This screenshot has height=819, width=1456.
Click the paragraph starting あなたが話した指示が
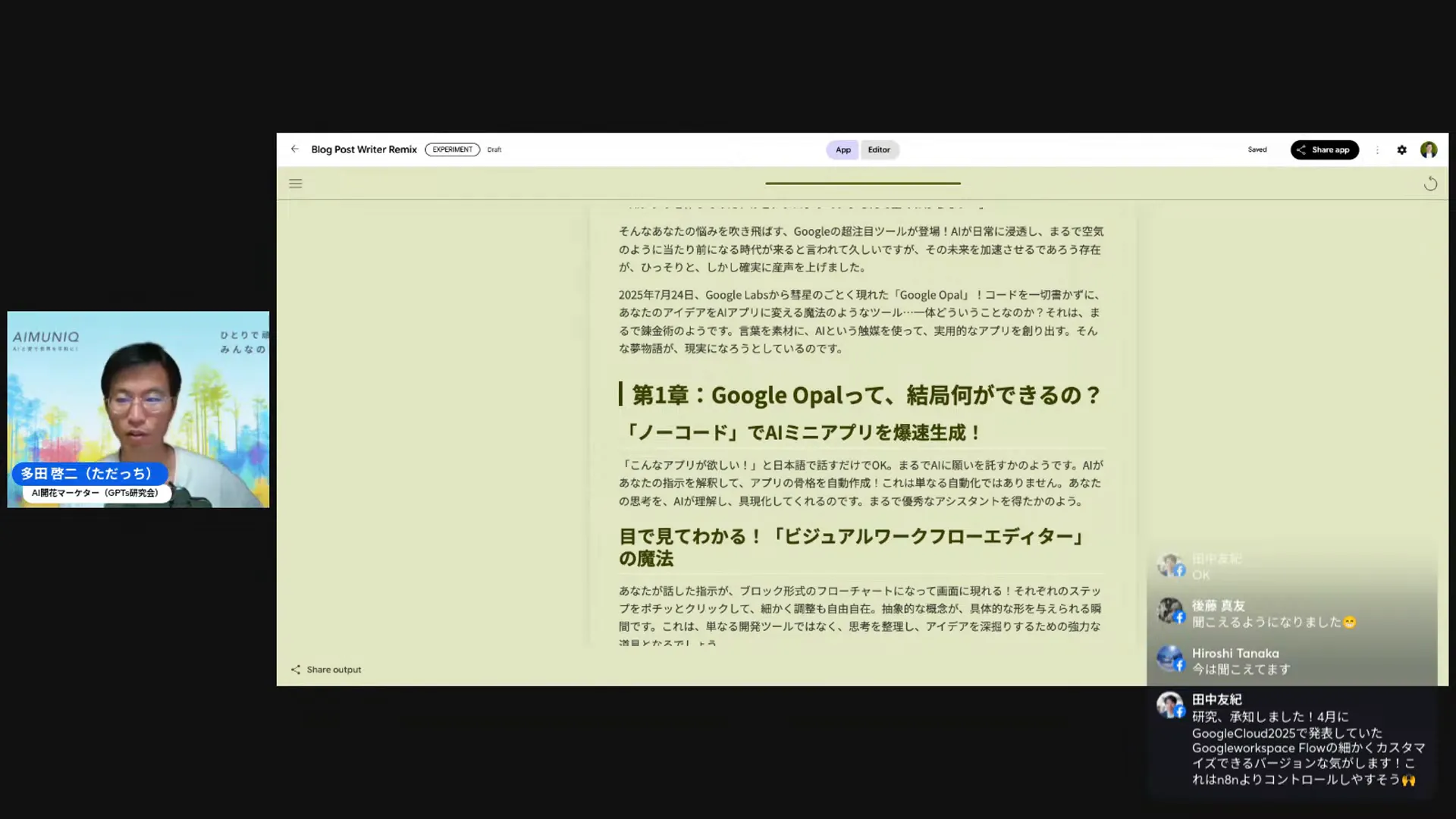point(860,616)
